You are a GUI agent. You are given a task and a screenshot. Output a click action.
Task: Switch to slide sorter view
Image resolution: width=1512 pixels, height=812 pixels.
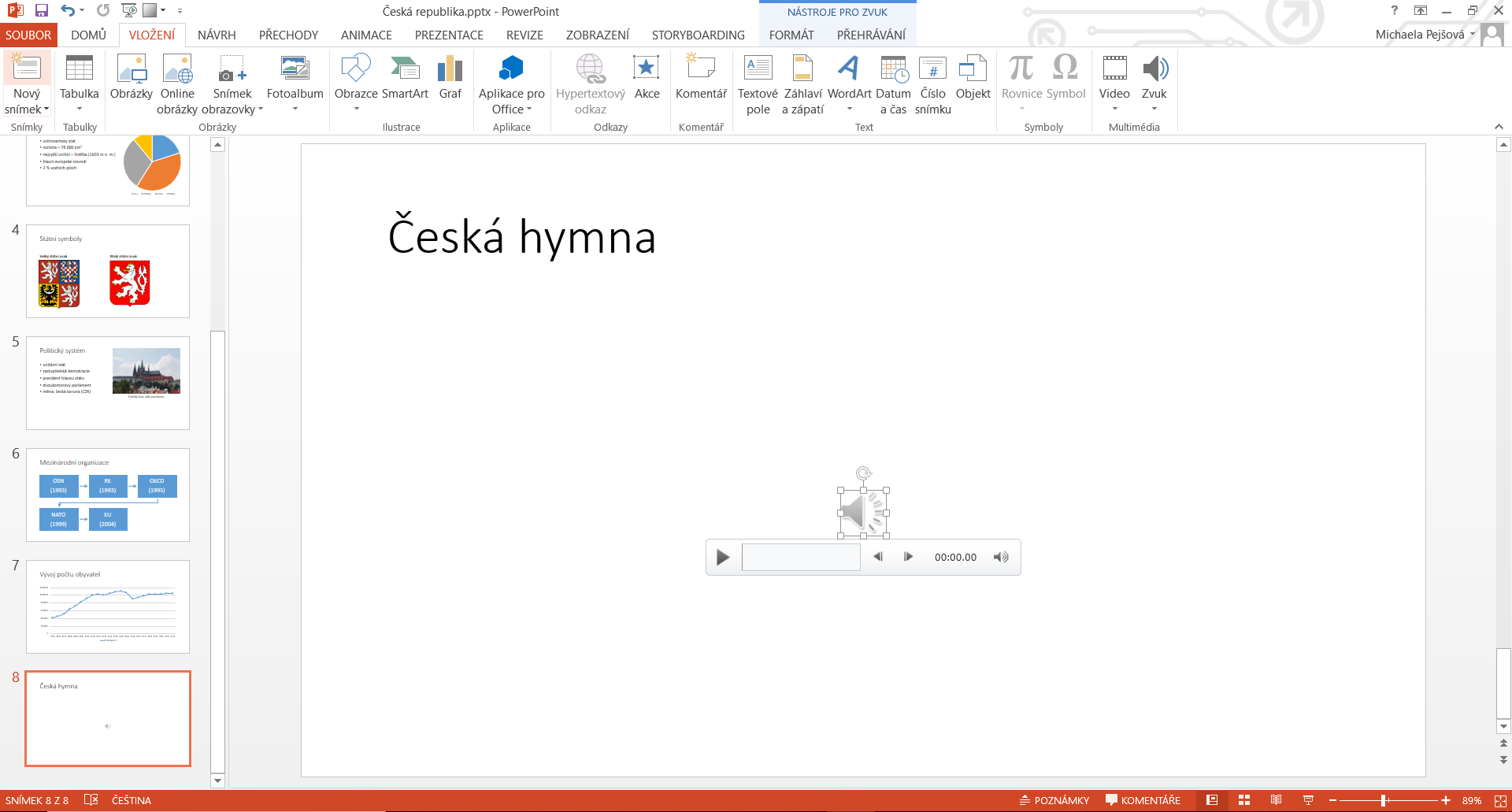[1244, 800]
